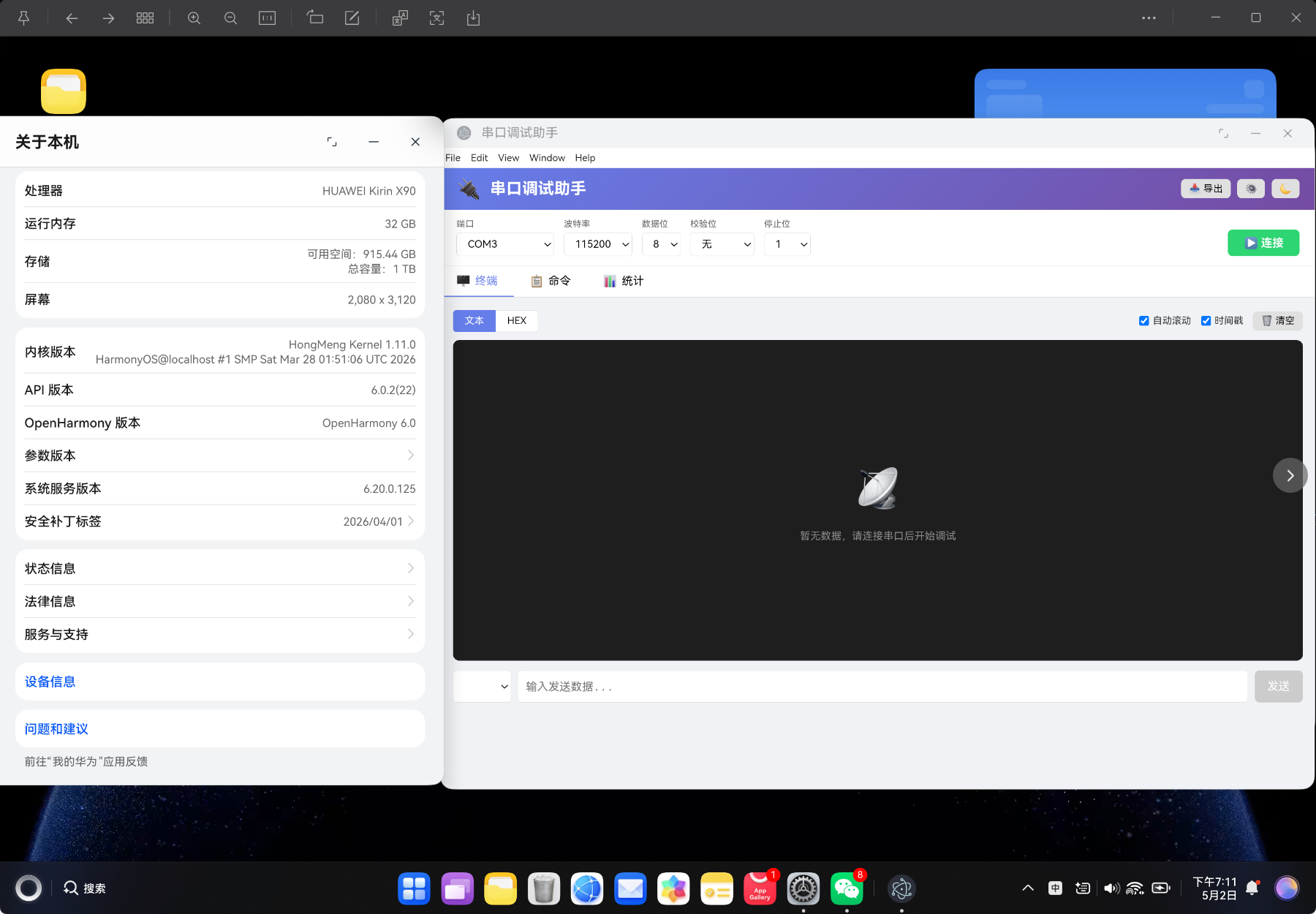This screenshot has height=914, width=1316.
Task: Expand the 状态信息 row
Action: coord(220,568)
